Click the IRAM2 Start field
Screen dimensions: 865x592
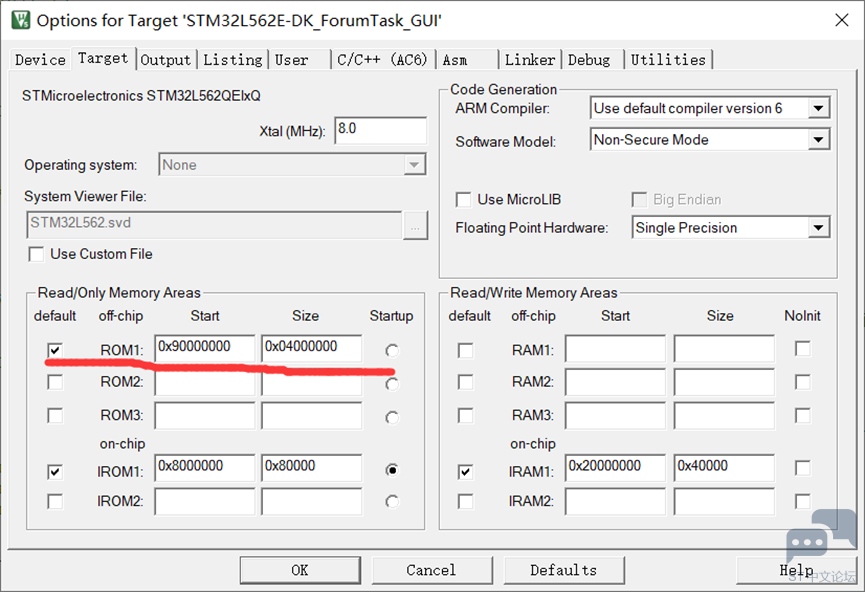point(615,502)
